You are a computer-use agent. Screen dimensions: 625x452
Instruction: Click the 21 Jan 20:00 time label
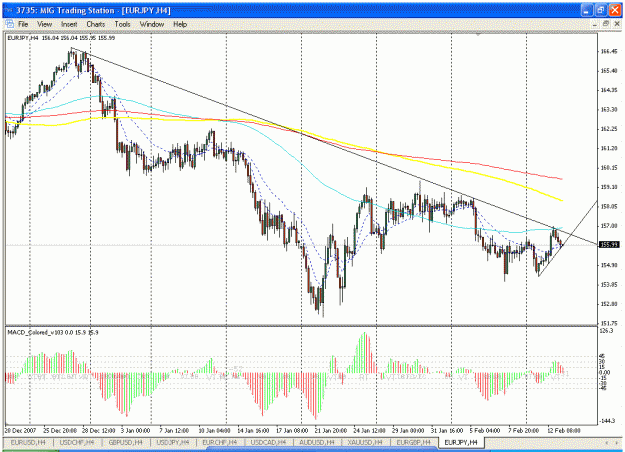(x=330, y=431)
